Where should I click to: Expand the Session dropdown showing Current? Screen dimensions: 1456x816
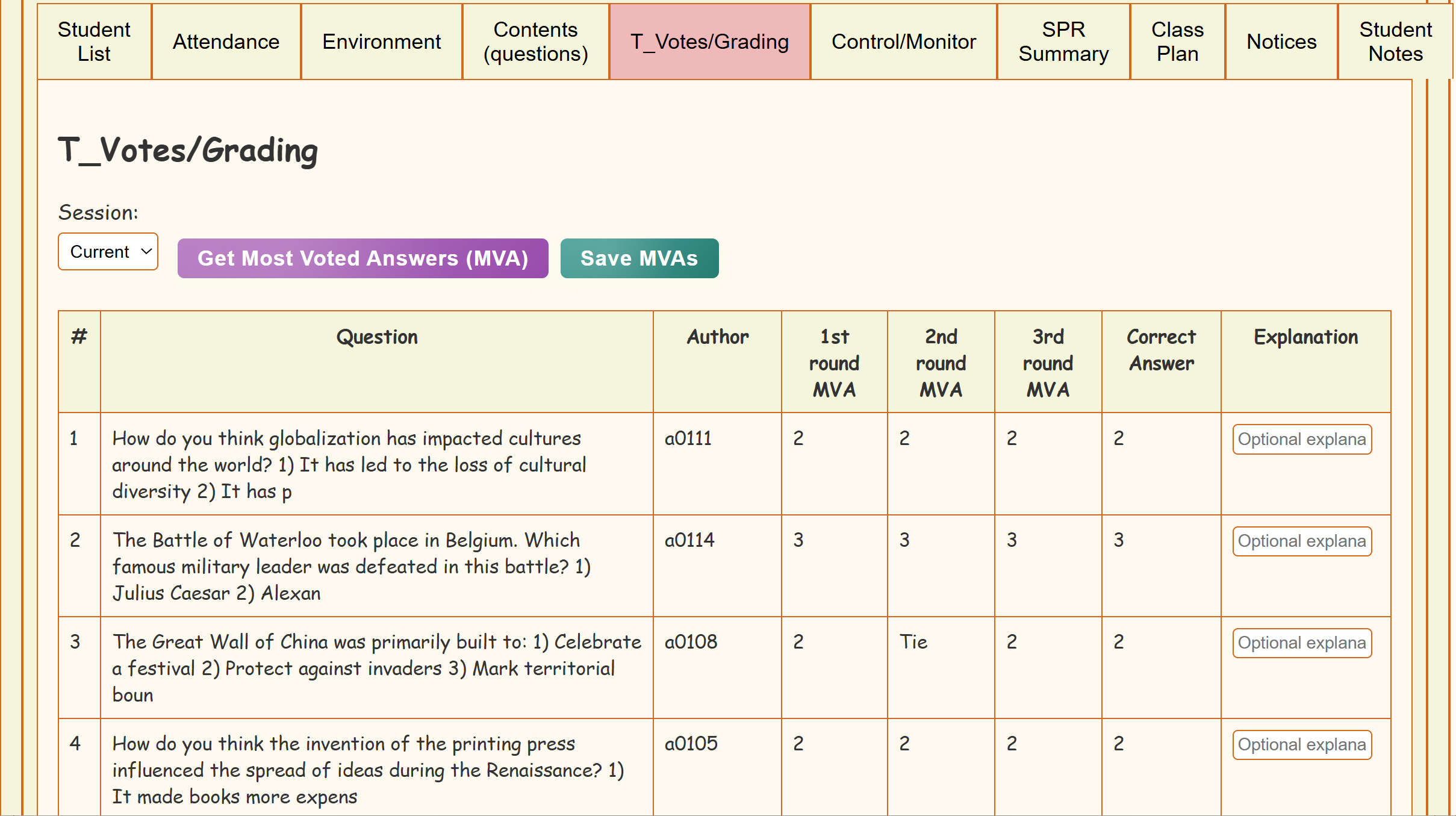click(108, 252)
